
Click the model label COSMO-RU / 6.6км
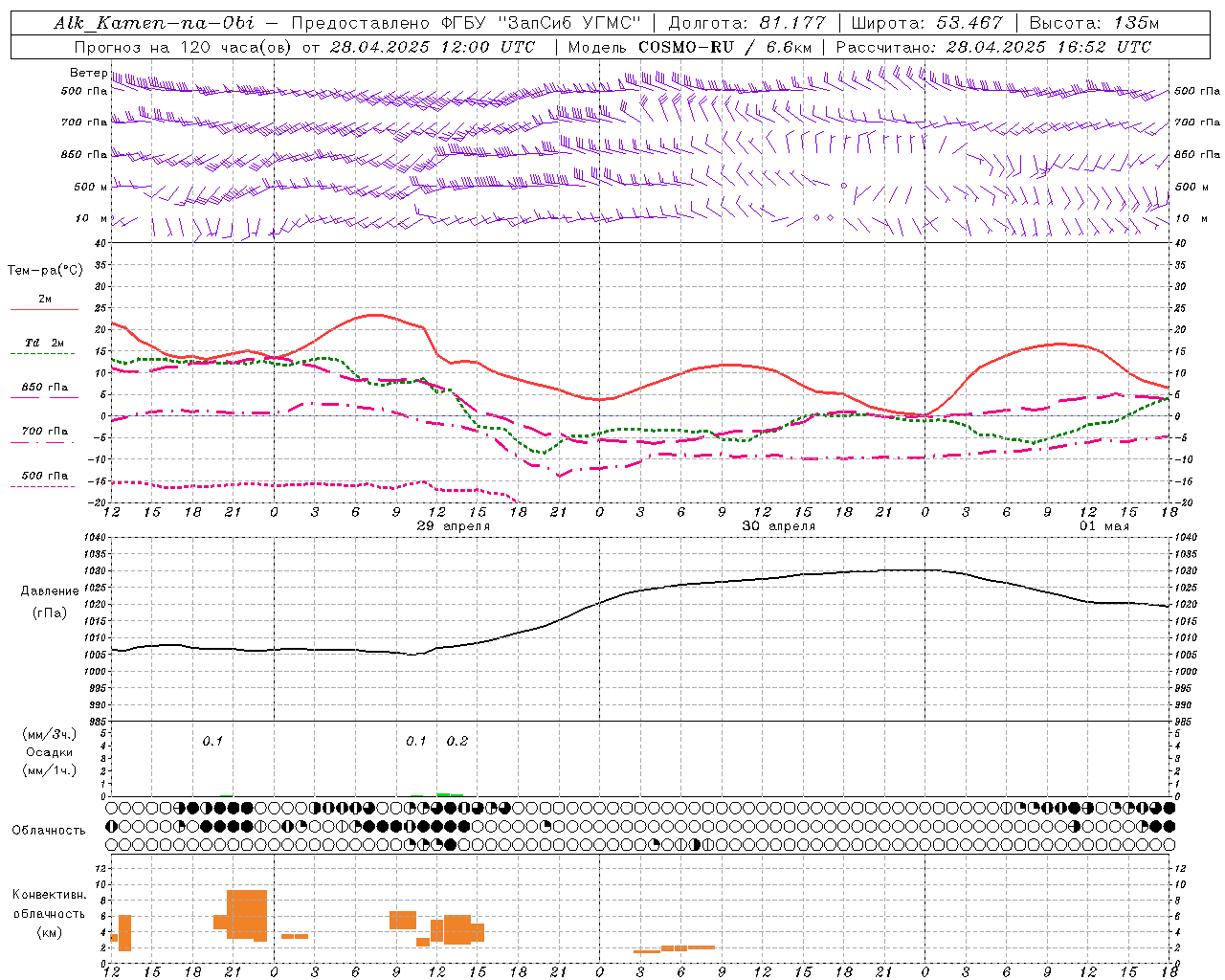(x=724, y=47)
